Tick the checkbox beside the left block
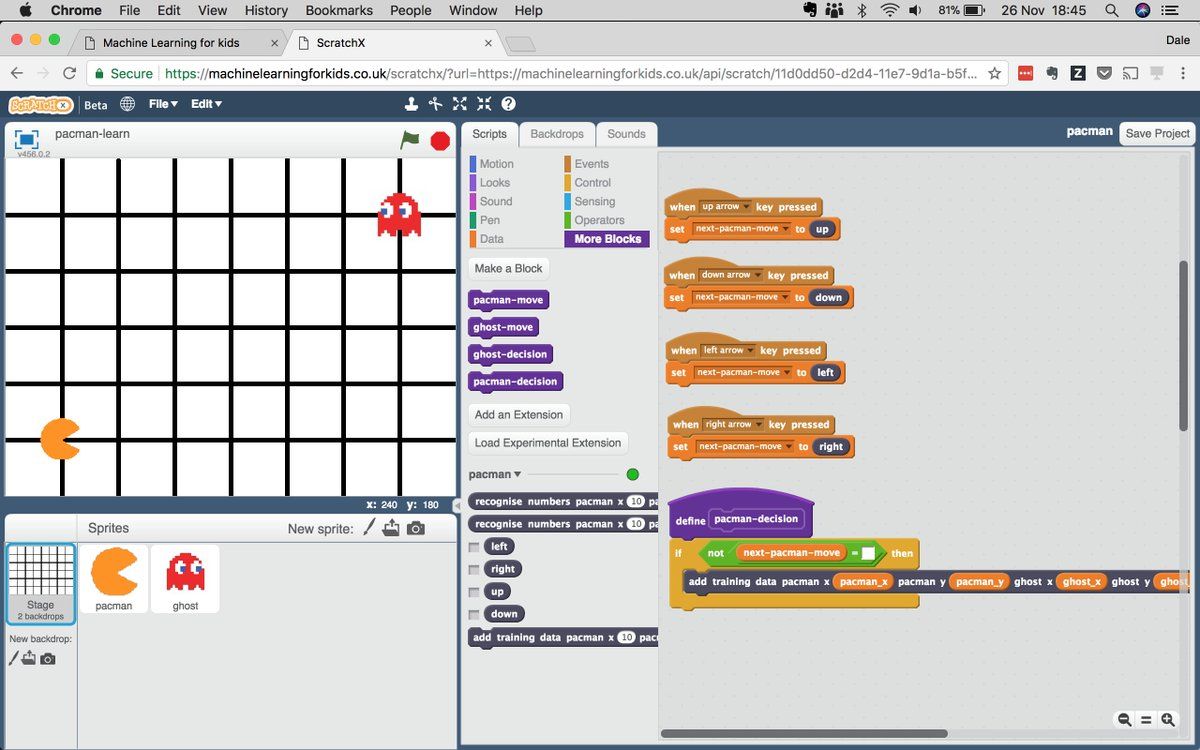Image resolution: width=1200 pixels, height=750 pixels. click(474, 547)
